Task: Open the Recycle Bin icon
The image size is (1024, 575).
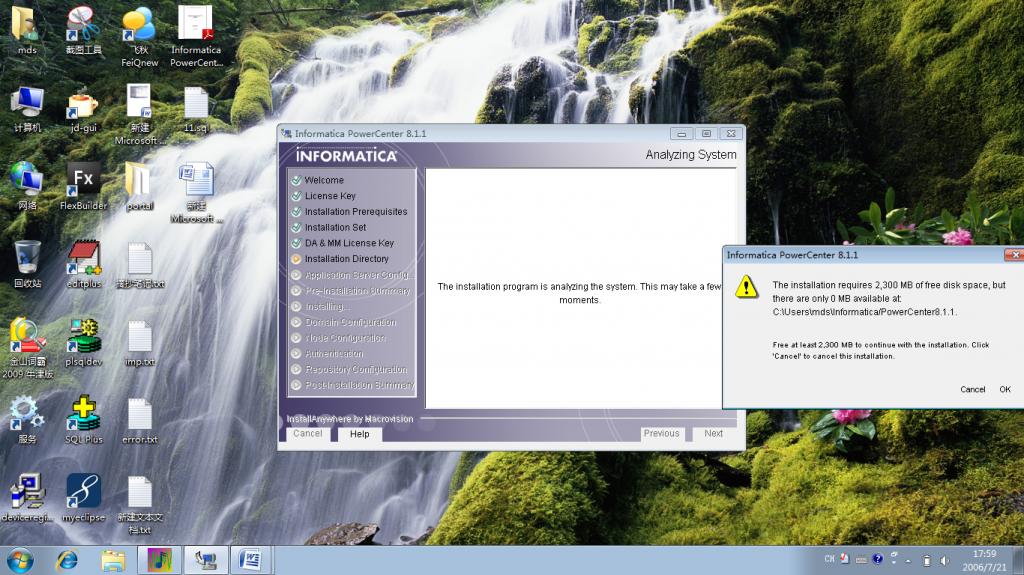Action: (27, 264)
